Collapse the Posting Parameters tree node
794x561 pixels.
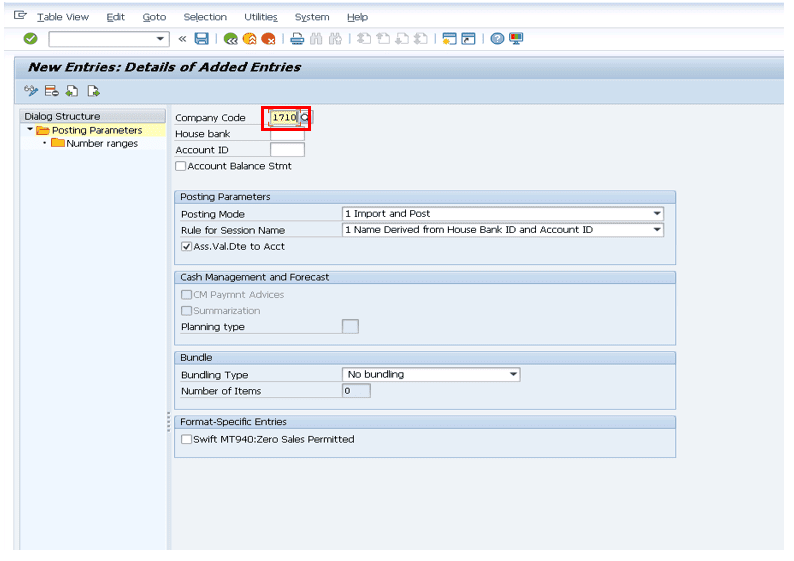pos(30,130)
